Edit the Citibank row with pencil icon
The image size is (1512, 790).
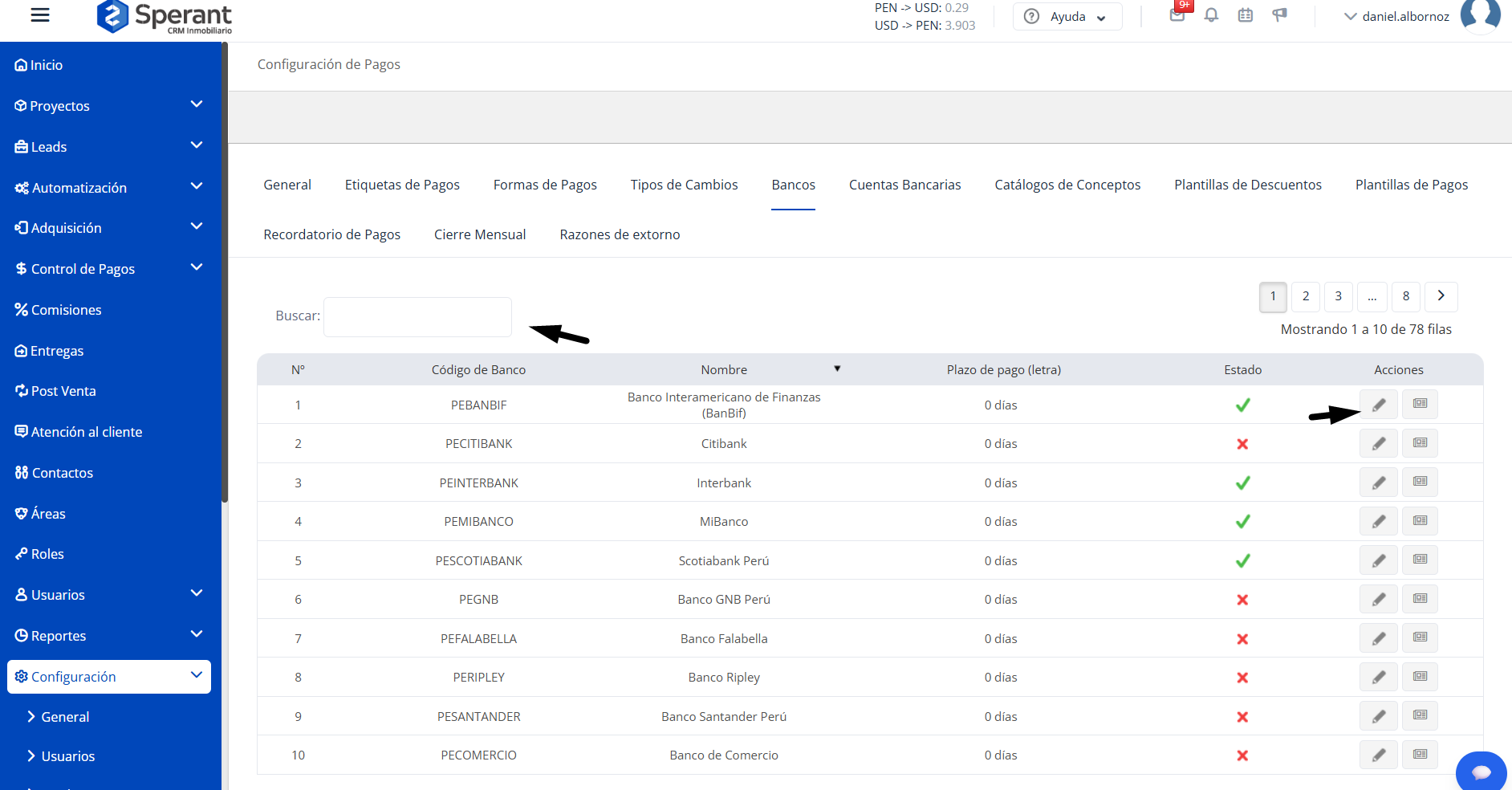point(1378,443)
